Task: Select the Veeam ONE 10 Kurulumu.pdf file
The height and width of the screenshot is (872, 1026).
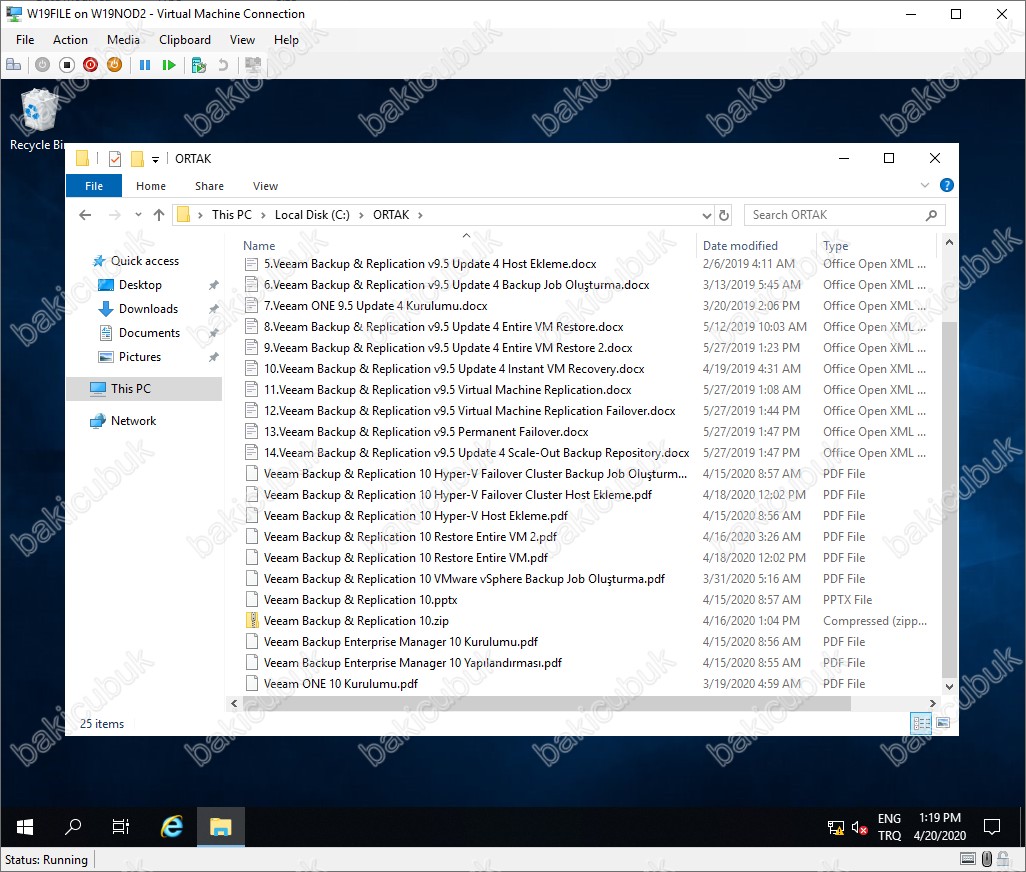Action: [x=340, y=684]
